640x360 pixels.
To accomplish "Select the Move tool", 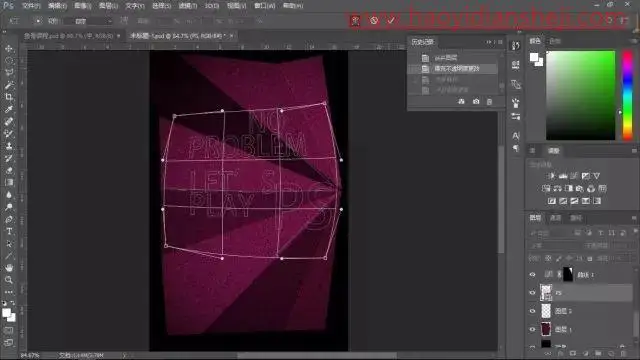I will tap(9, 49).
